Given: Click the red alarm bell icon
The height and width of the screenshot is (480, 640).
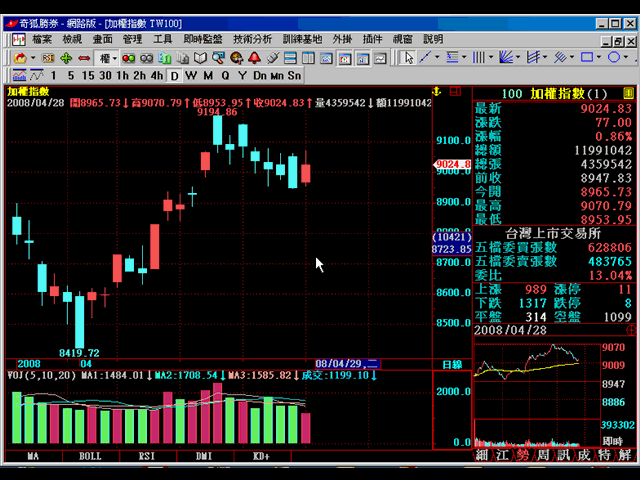Looking at the screenshot, I should tap(254, 58).
